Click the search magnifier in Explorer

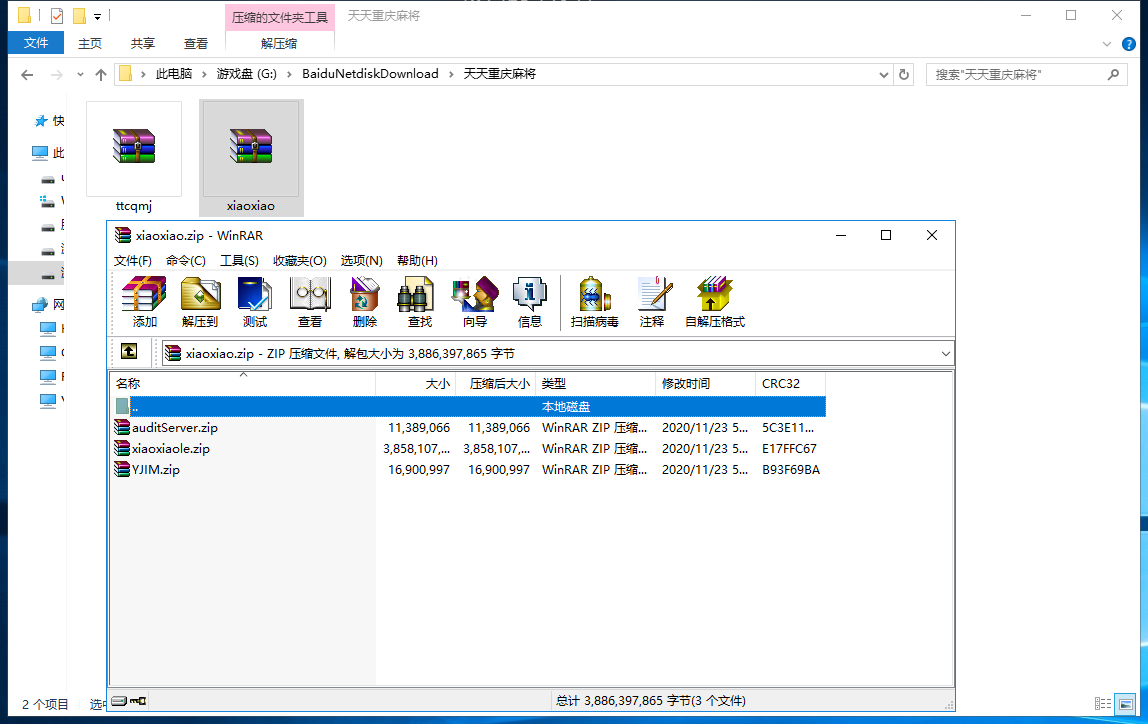[1114, 75]
